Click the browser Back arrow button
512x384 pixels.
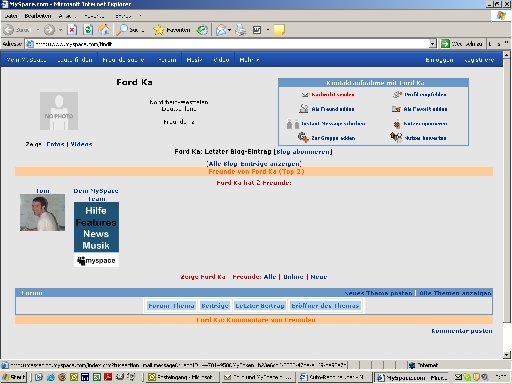pyautogui.click(x=9, y=30)
